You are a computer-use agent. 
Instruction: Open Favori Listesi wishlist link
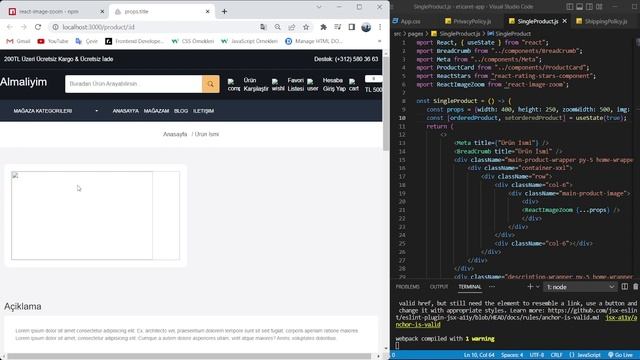(x=288, y=84)
